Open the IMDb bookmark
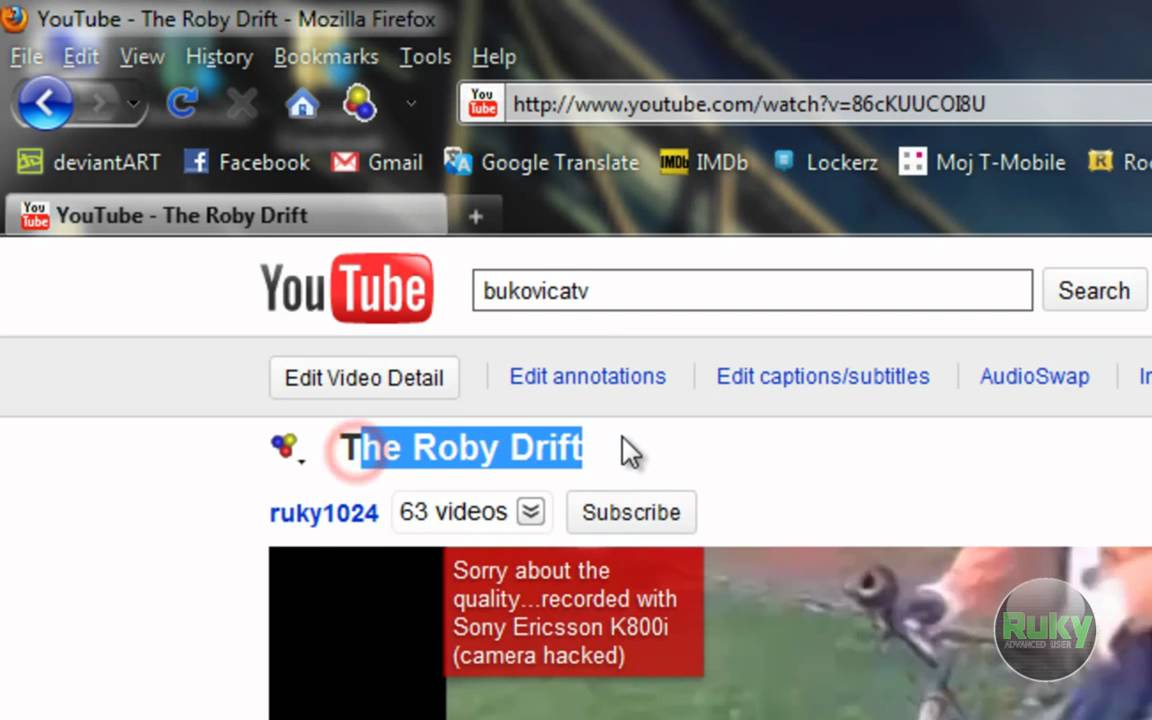1152x720 pixels. click(703, 162)
